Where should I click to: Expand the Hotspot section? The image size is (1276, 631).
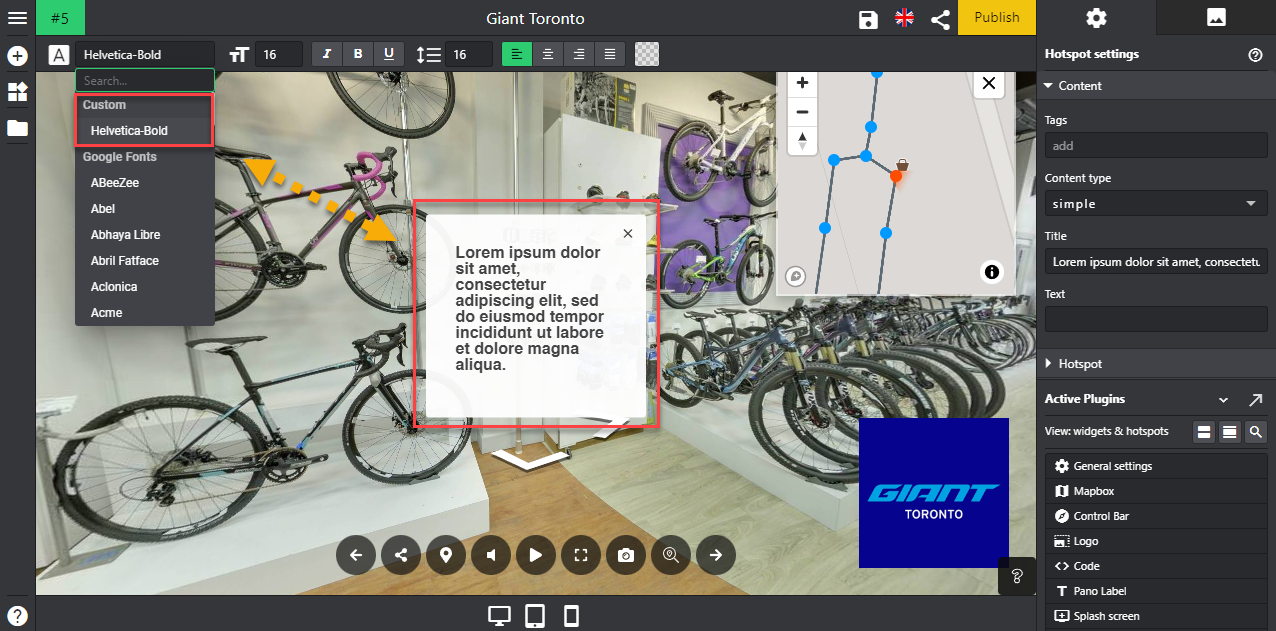(x=1156, y=364)
